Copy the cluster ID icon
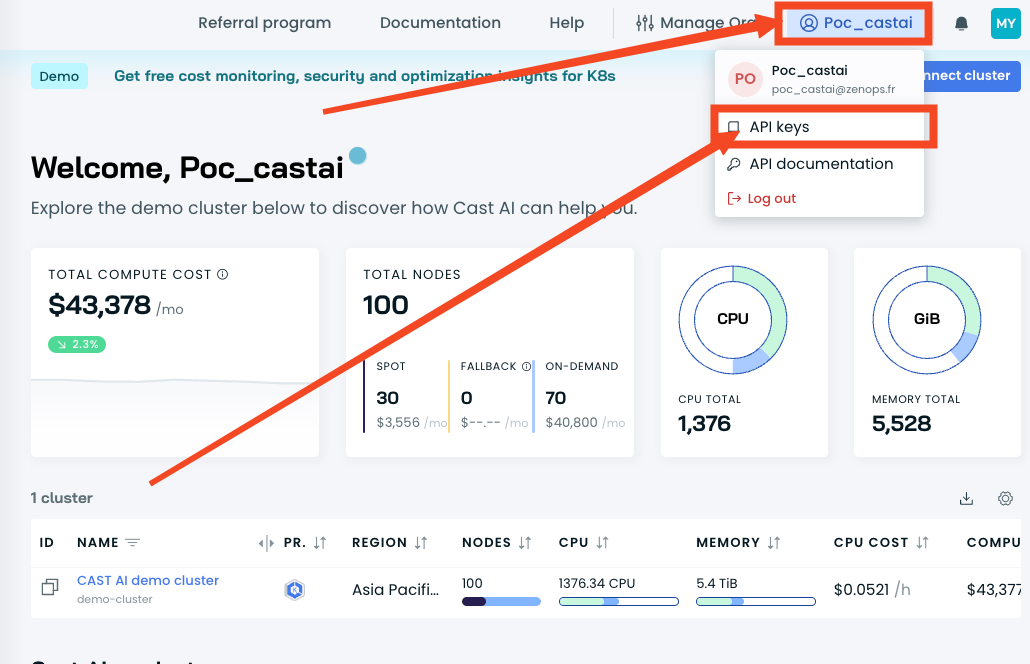Viewport: 1030px width, 664px height. click(49, 588)
